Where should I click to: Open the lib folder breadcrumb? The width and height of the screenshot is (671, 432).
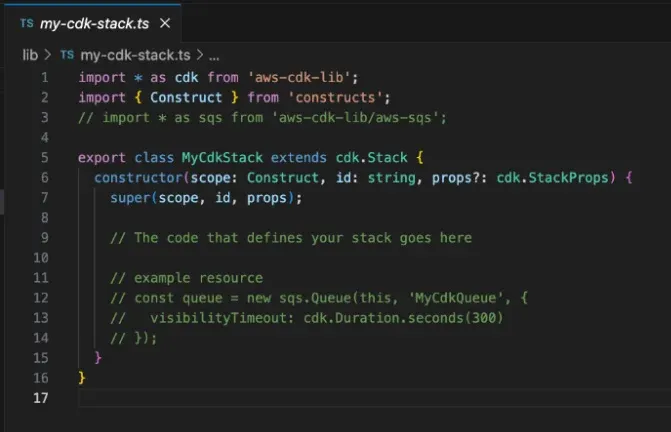coord(29,55)
